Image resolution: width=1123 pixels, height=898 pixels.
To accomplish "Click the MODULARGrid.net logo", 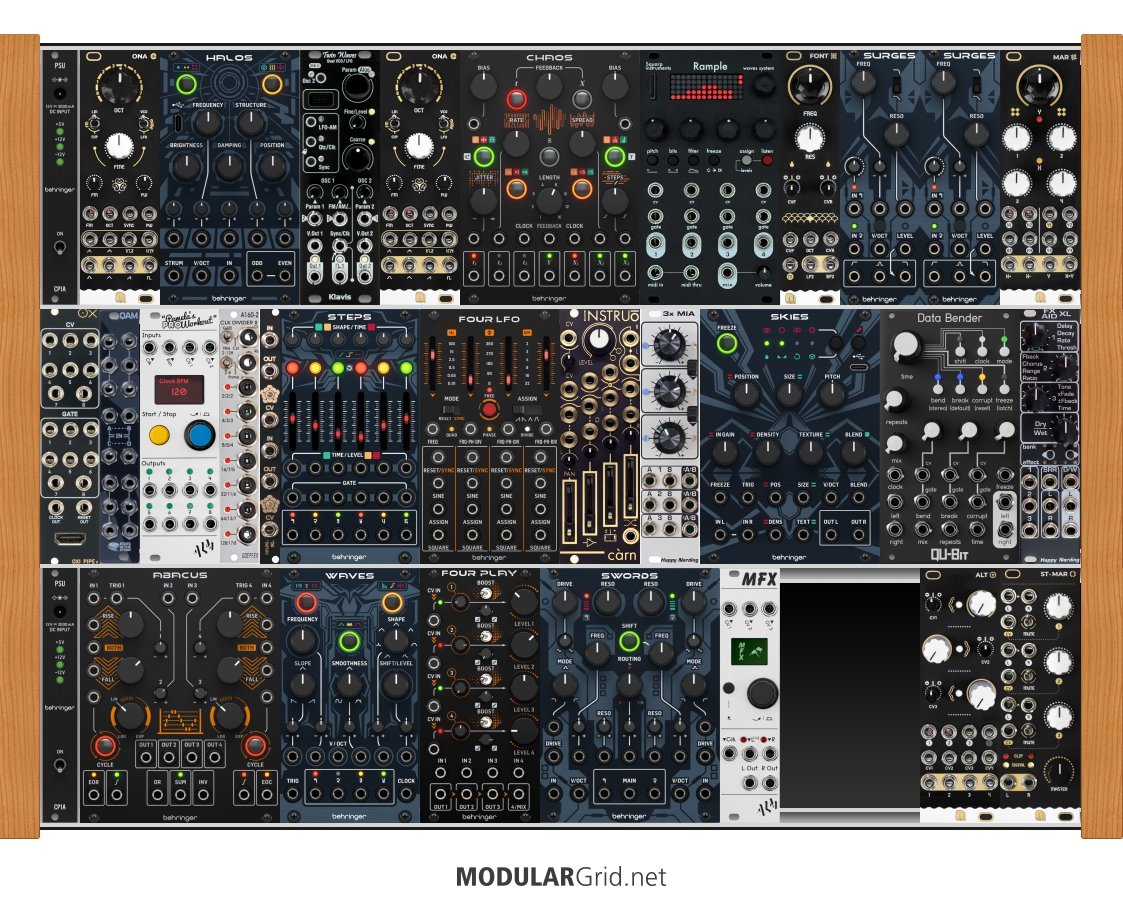I will point(561,877).
